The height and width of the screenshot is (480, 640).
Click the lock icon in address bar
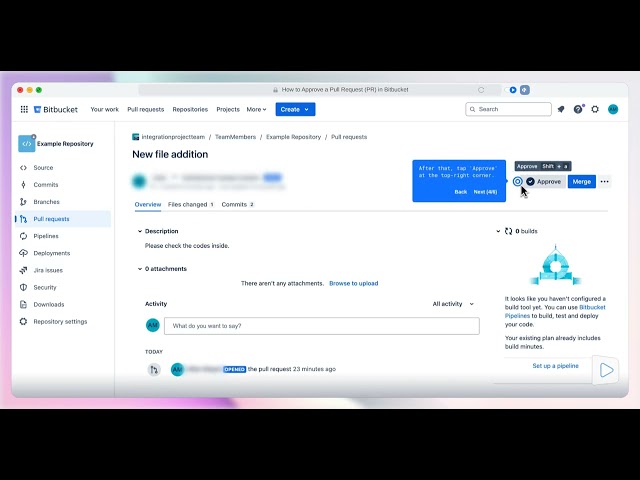(276, 90)
